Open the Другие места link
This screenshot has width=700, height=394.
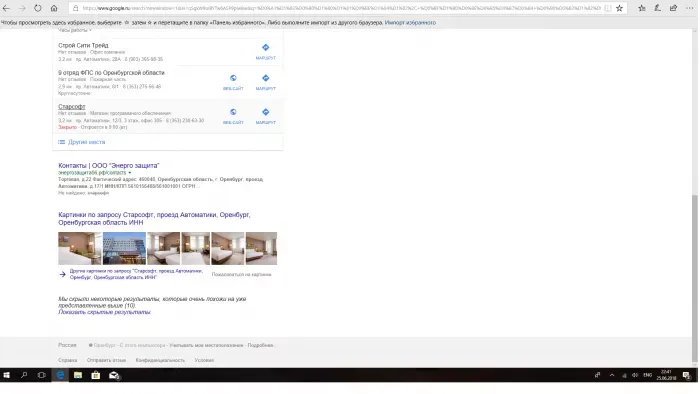[87, 142]
